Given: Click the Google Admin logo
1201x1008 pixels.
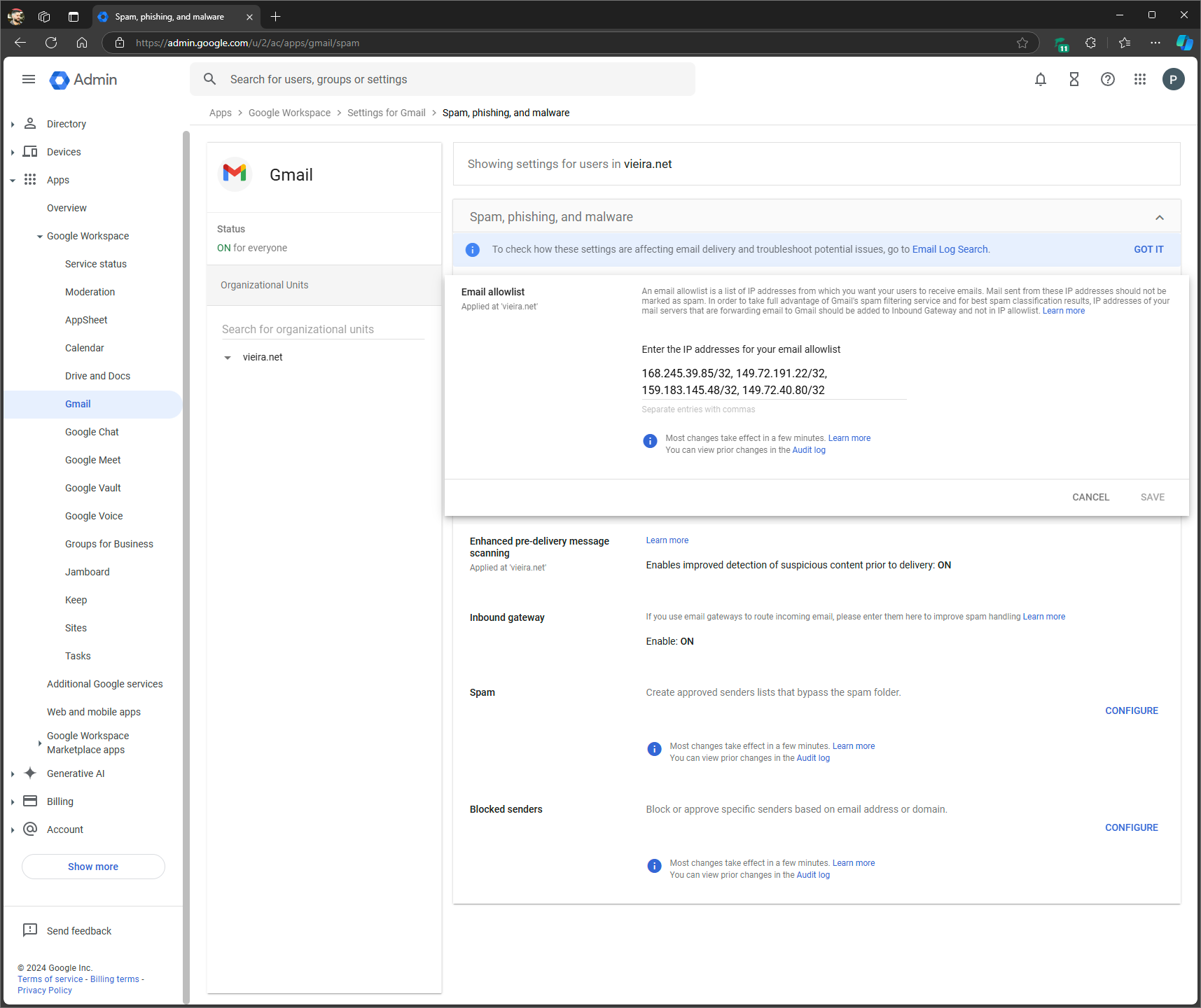Looking at the screenshot, I should [x=83, y=80].
